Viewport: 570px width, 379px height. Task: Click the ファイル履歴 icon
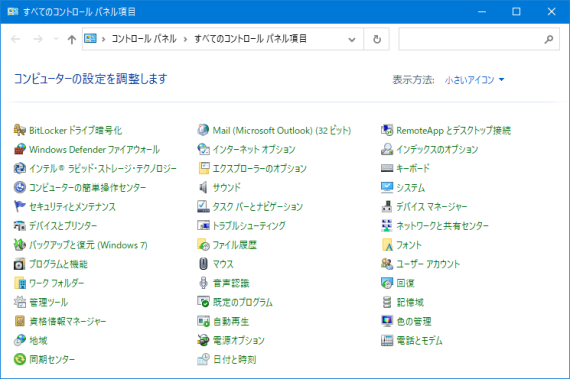pos(203,245)
